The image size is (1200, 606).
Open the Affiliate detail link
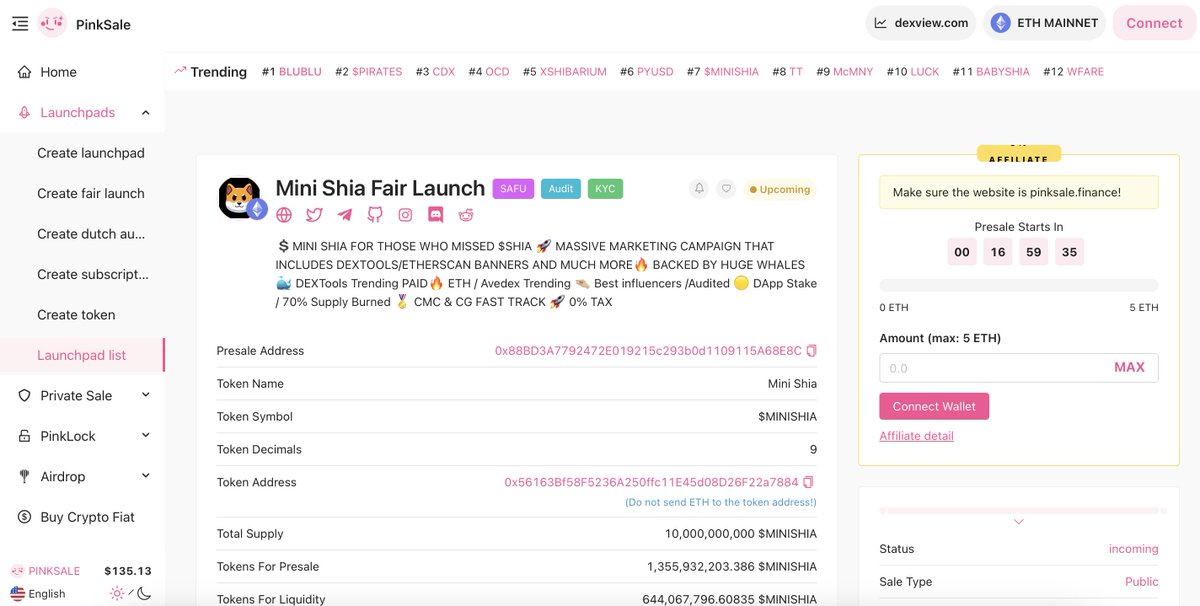tap(916, 436)
